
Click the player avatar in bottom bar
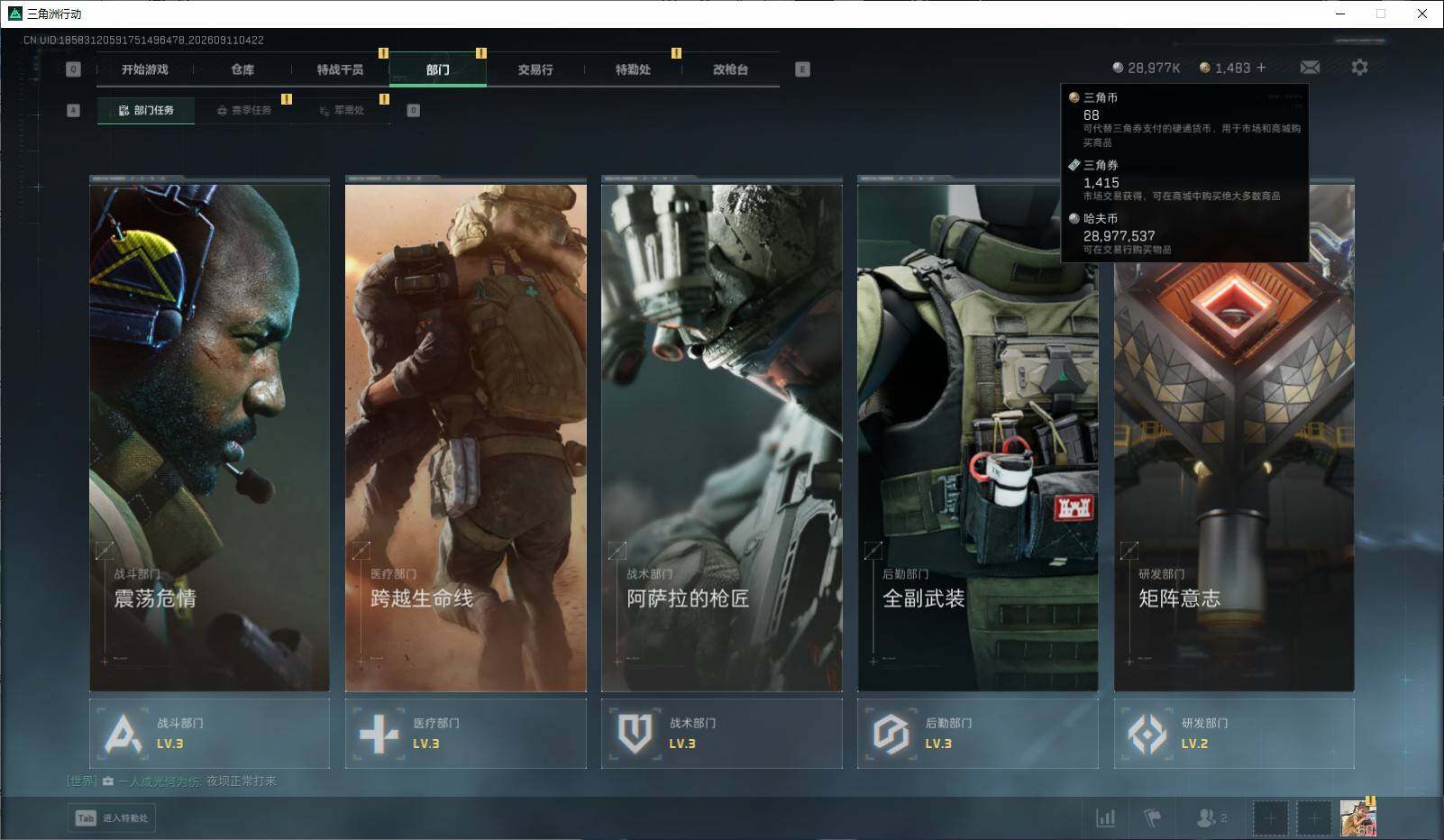pos(1357,818)
